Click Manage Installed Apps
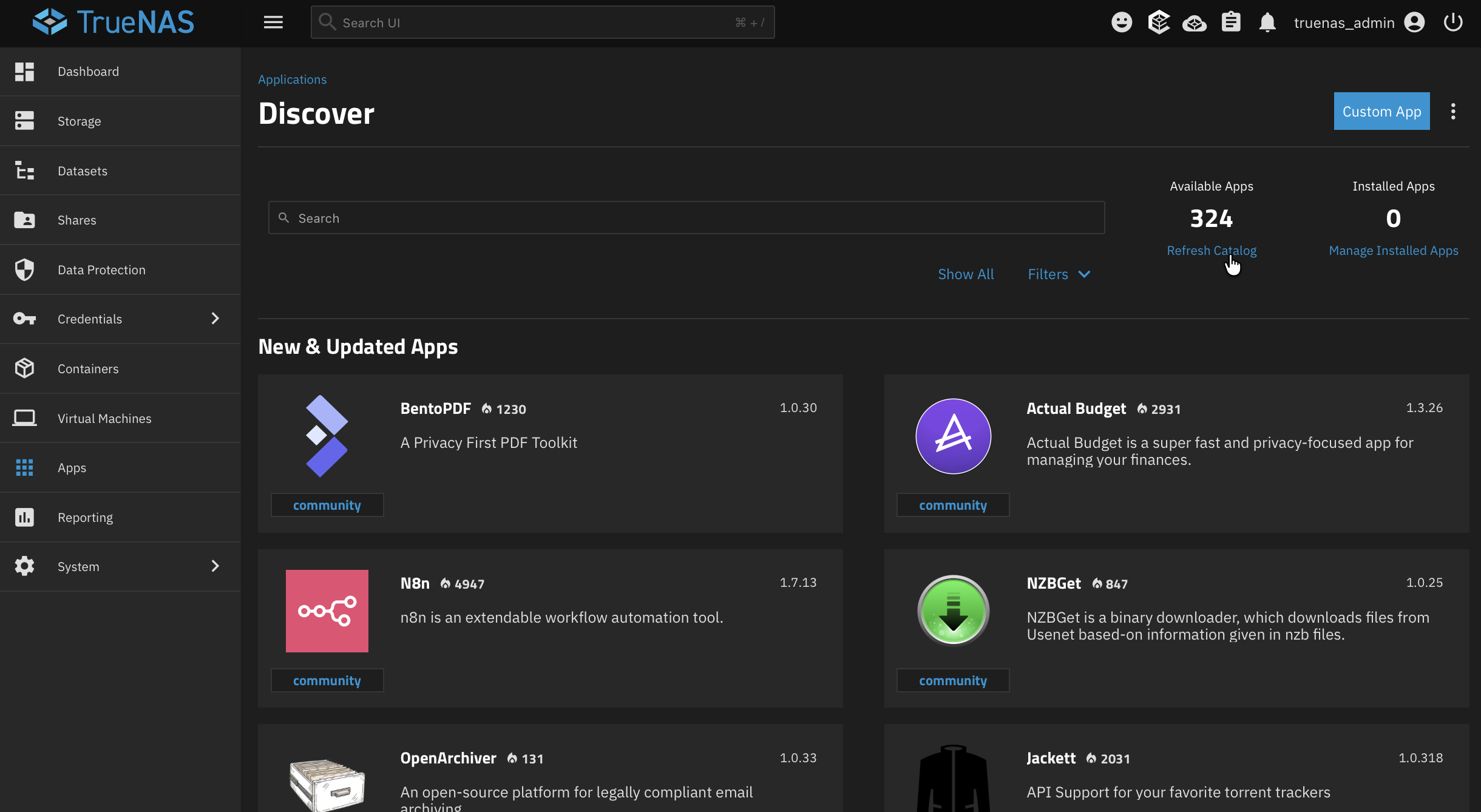Image resolution: width=1481 pixels, height=812 pixels. point(1394,250)
